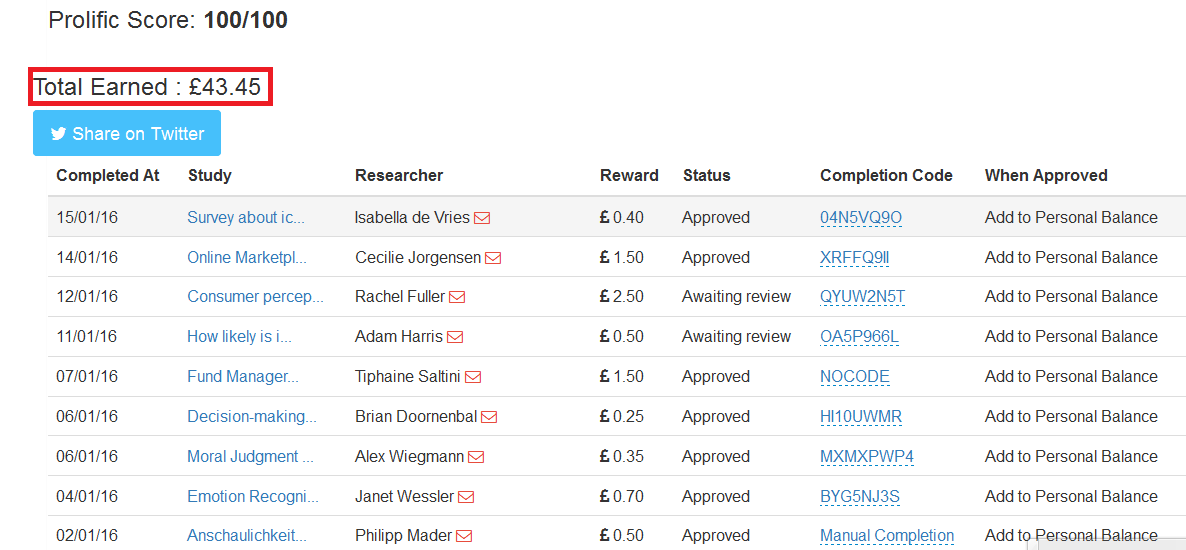Image resolution: width=1186 pixels, height=550 pixels.
Task: Click completion code 04N5VQ9O
Action: coord(861,218)
